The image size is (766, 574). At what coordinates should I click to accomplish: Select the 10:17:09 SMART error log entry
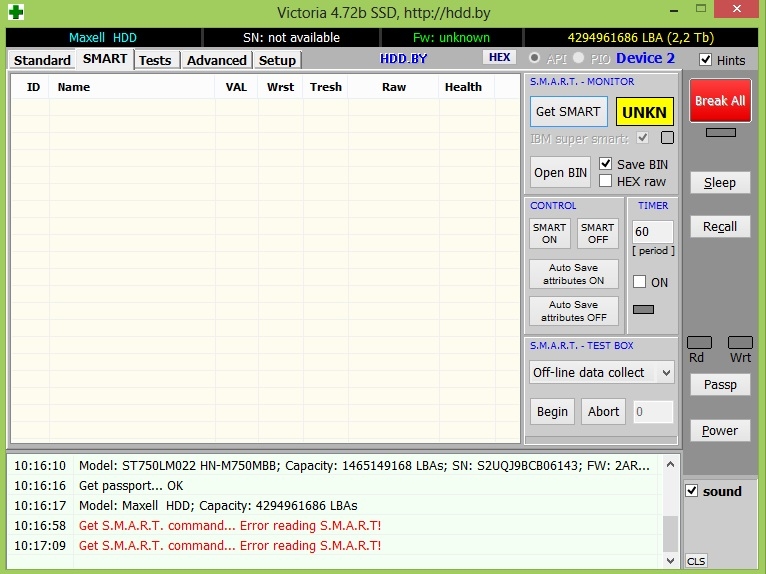pos(335,546)
